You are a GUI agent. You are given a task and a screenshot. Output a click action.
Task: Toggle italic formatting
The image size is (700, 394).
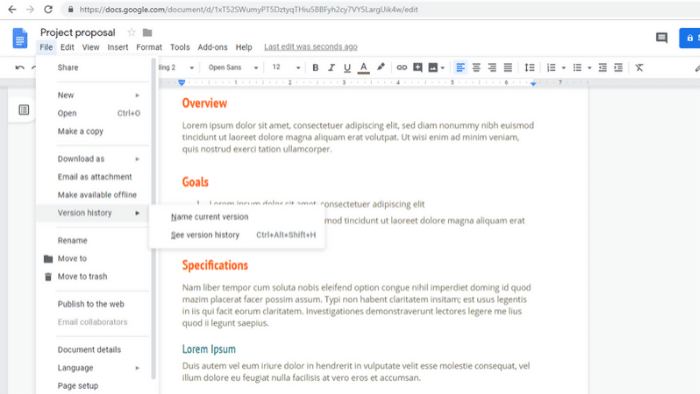pyautogui.click(x=331, y=68)
